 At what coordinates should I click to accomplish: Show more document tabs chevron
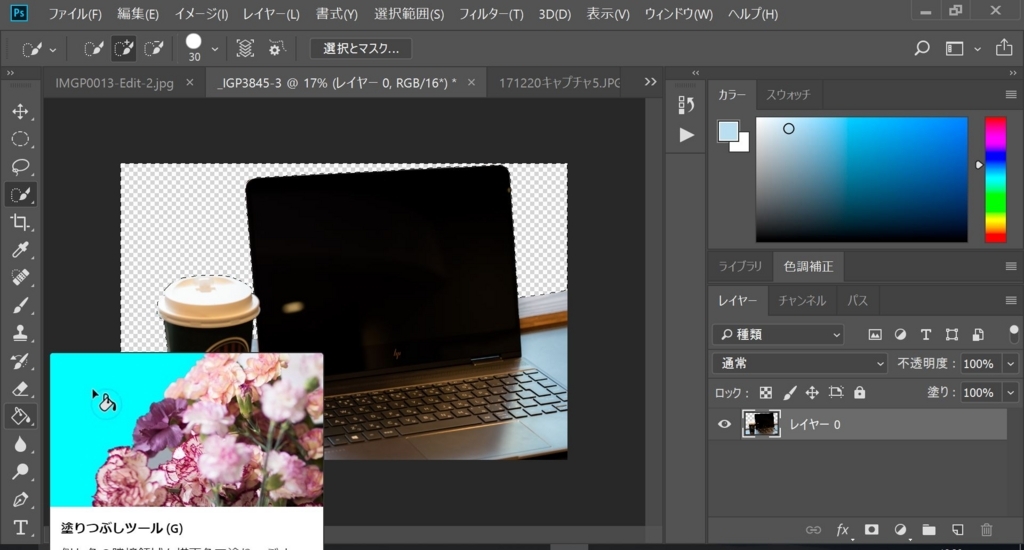650,82
